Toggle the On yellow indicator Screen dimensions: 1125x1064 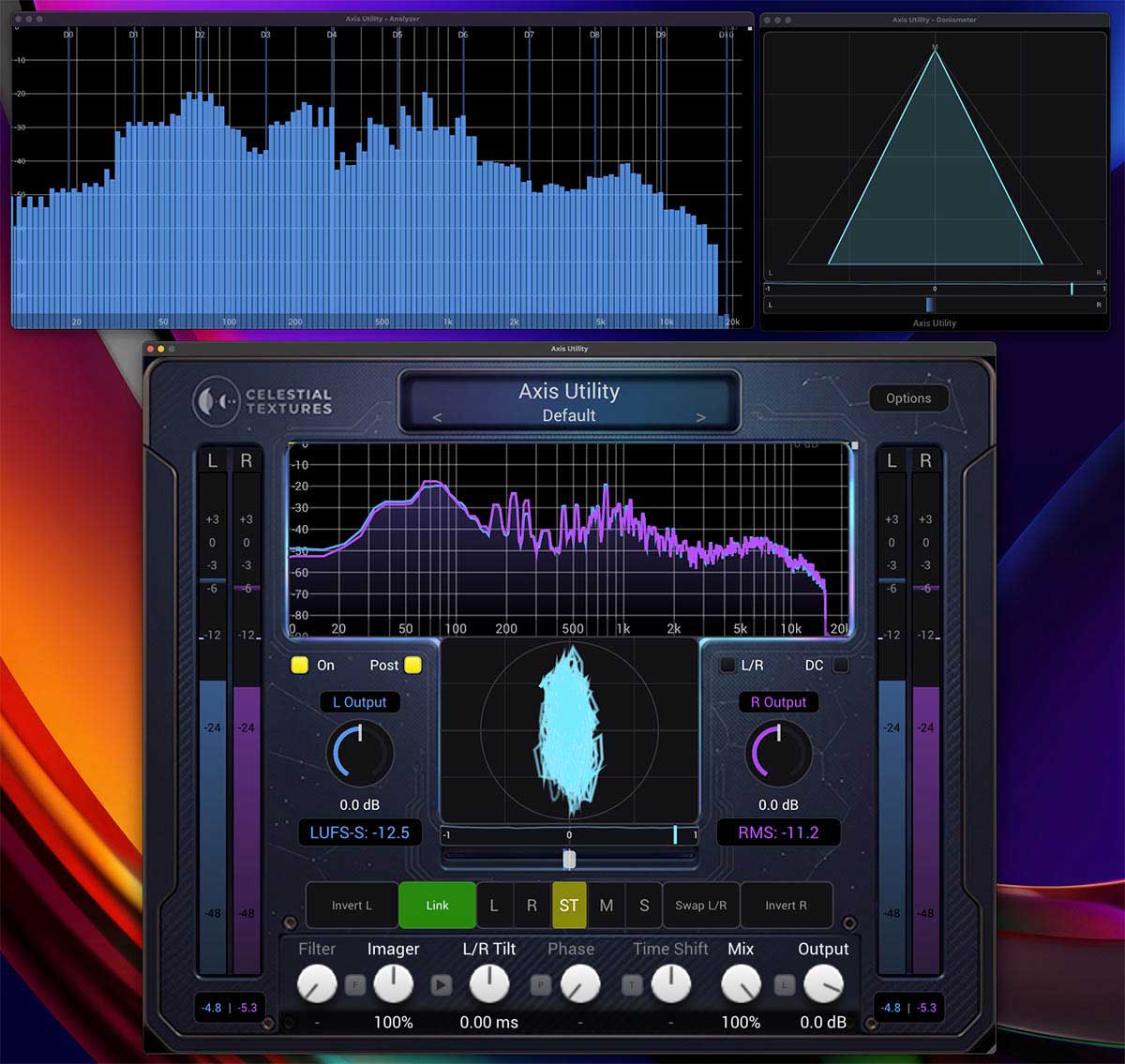[299, 665]
